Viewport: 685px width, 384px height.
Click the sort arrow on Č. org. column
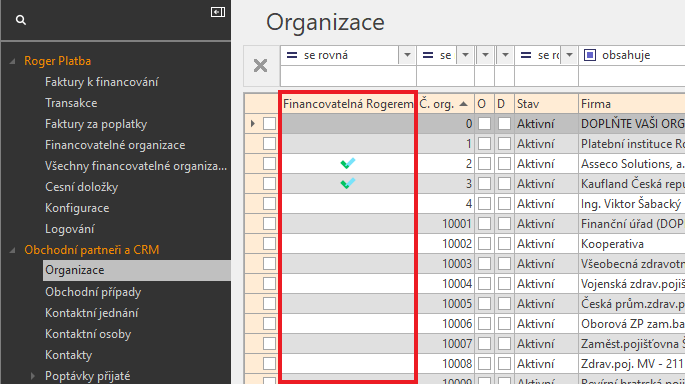[464, 104]
